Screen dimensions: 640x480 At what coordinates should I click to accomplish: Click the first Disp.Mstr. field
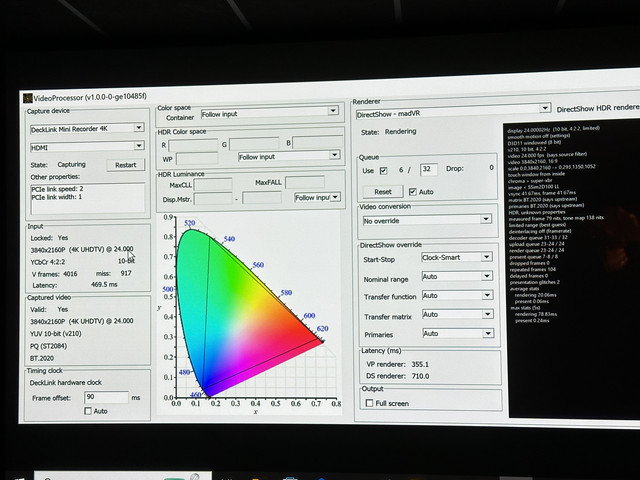(213, 199)
